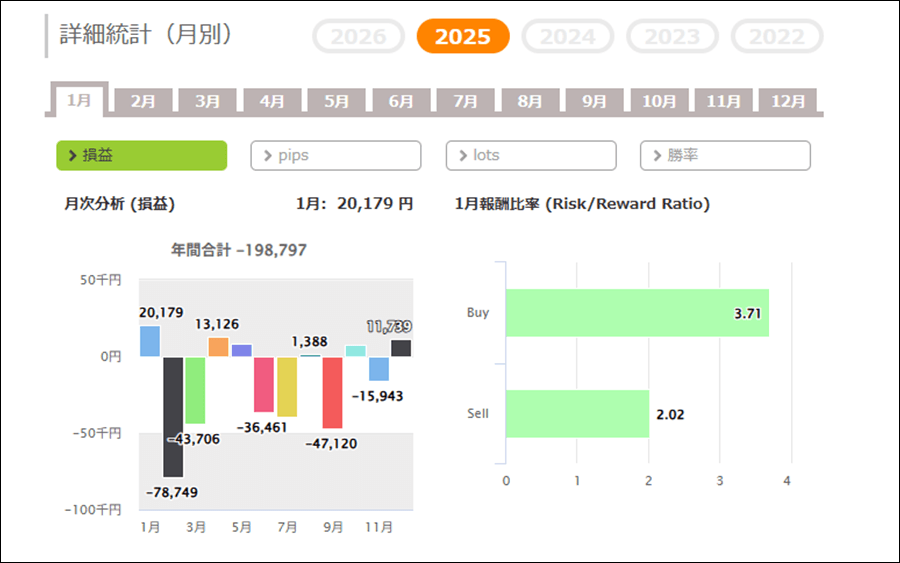Switch to year 2024 statistics
Screen dimensions: 900x563
click(567, 37)
